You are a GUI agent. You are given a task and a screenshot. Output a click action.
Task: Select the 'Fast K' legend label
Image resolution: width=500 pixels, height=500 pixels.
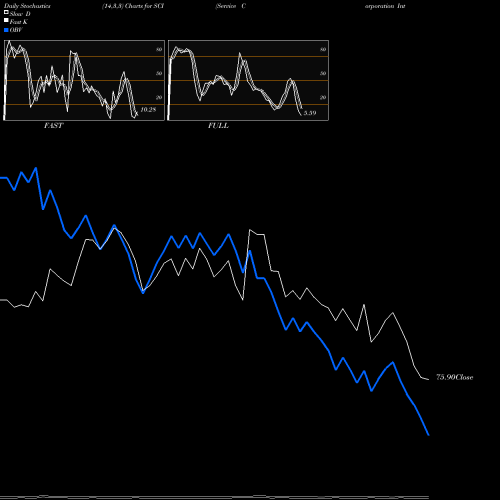pyautogui.click(x=19, y=22)
